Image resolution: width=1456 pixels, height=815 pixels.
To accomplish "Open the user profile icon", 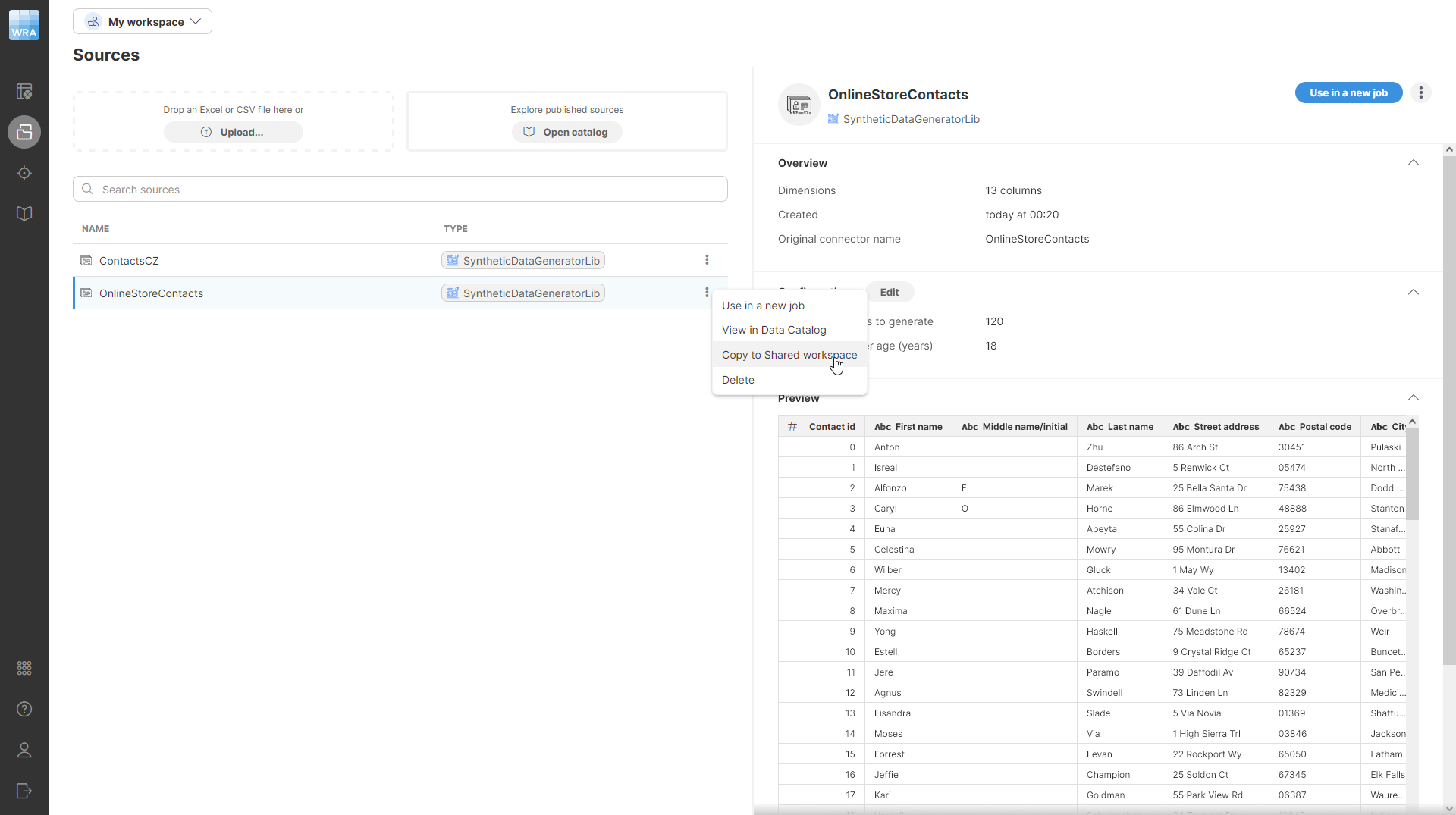I will (24, 751).
